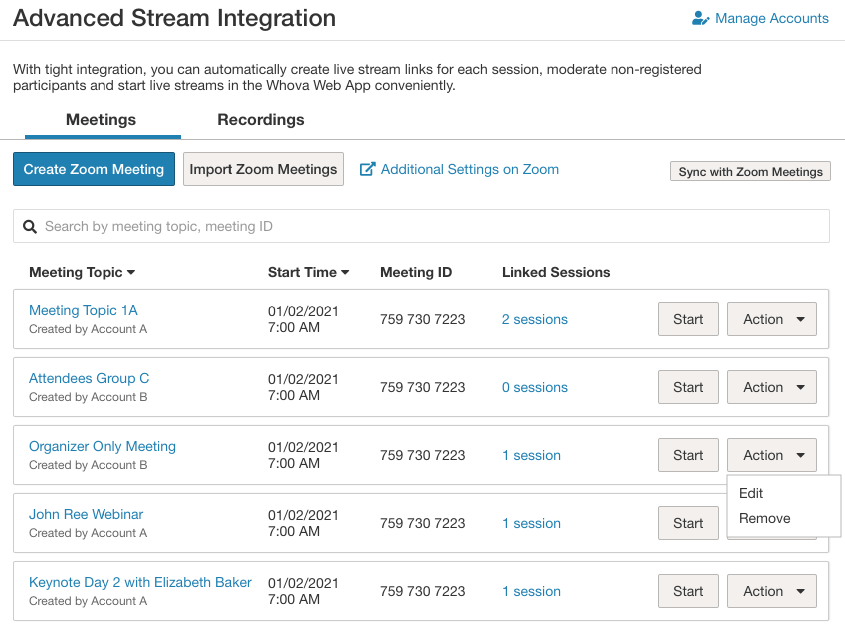
Task: Open Keynote Day 2 with Elizabeth Baker
Action: pyautogui.click(x=140, y=582)
